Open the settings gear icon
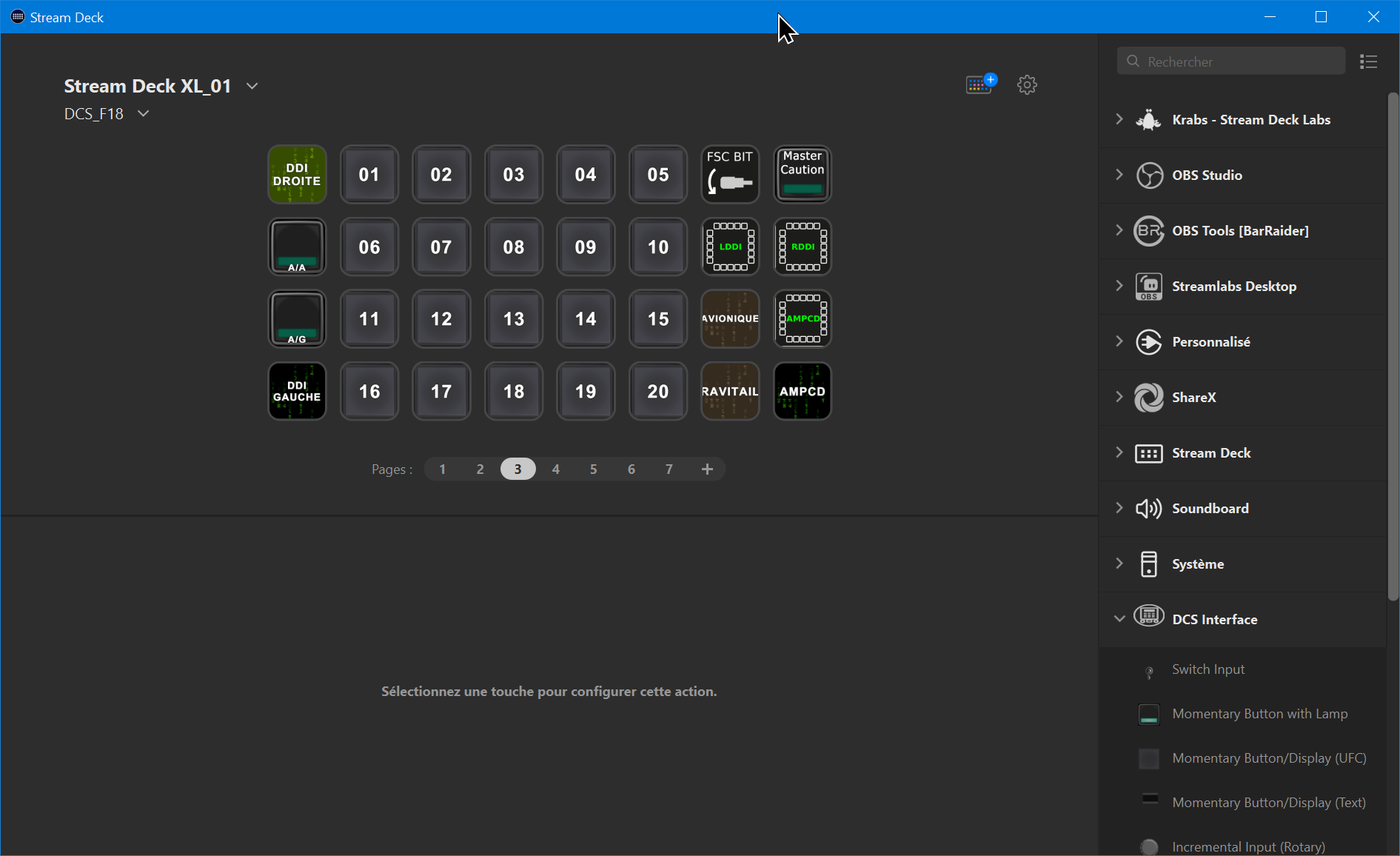Image resolution: width=1400 pixels, height=856 pixels. tap(1027, 84)
